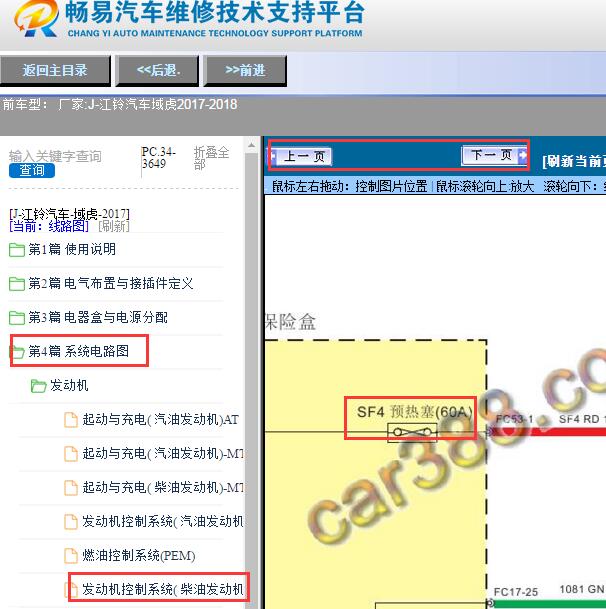Open 发动机控制系统(汽油发动机 document
606x609 pixels.
[163, 521]
